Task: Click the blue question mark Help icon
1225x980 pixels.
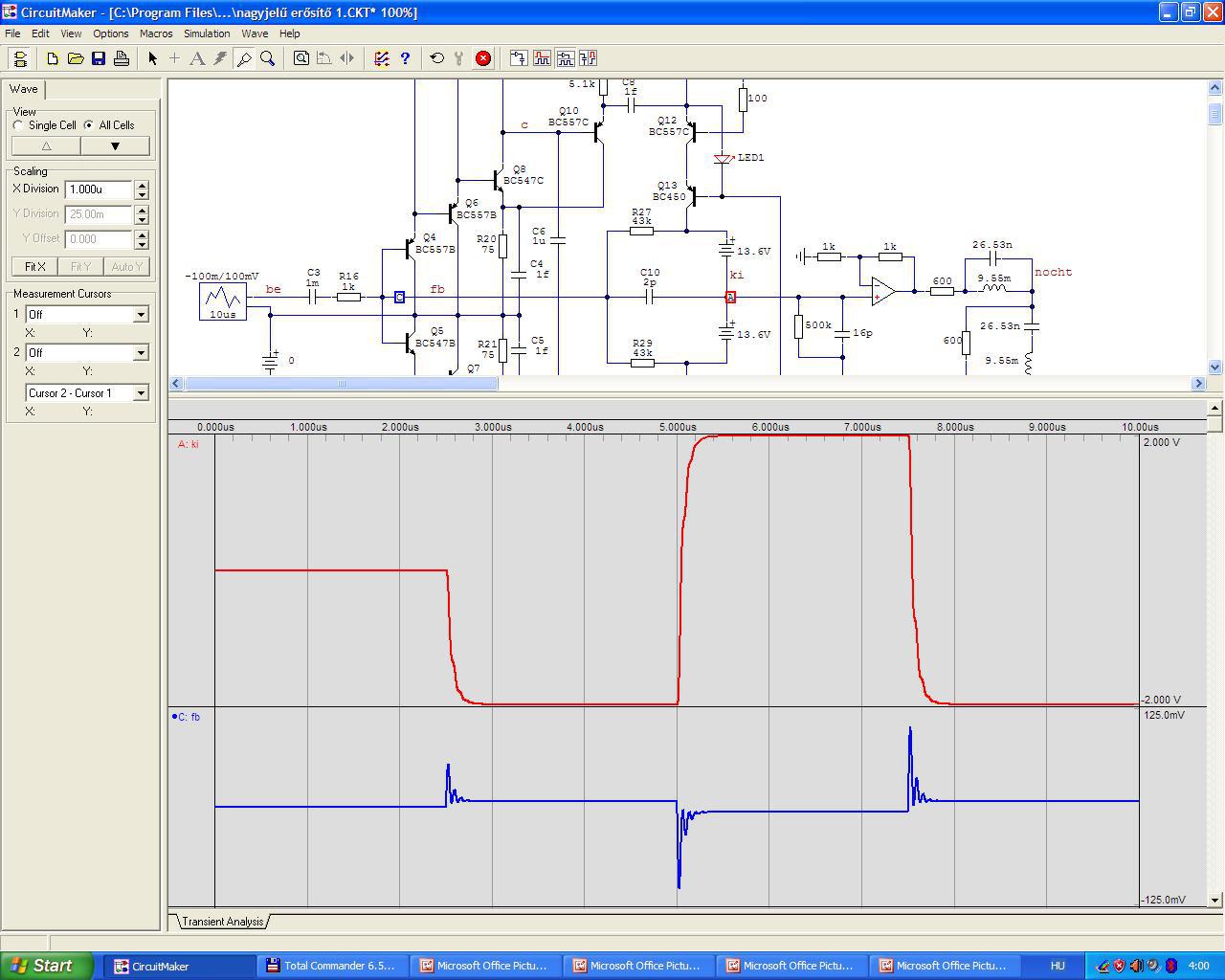Action: (x=405, y=58)
